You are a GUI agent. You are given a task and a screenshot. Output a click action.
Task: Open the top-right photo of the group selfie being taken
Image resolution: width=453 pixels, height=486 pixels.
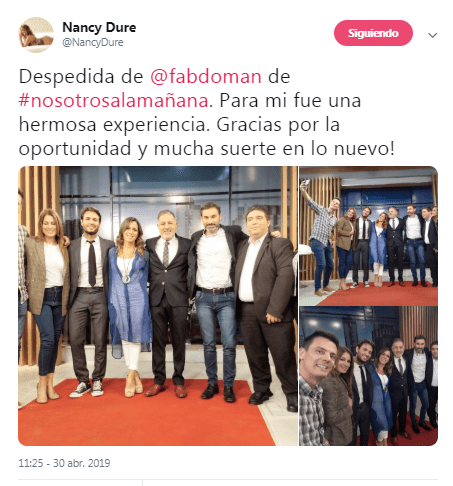coord(368,236)
